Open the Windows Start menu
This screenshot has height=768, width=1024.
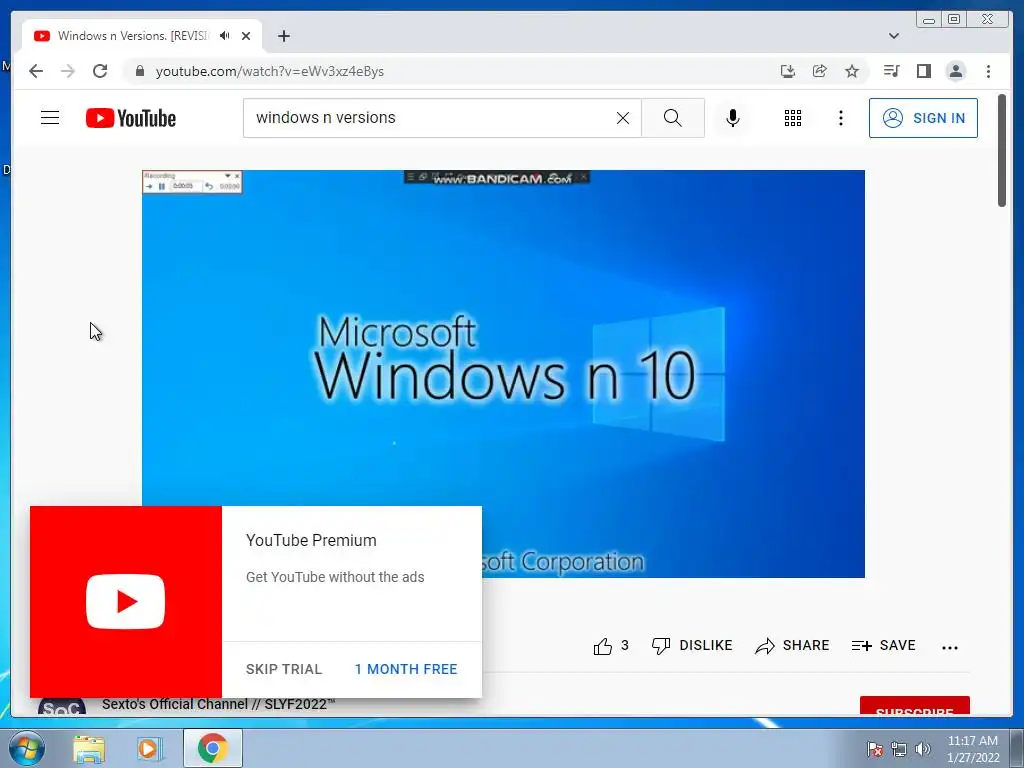[26, 748]
